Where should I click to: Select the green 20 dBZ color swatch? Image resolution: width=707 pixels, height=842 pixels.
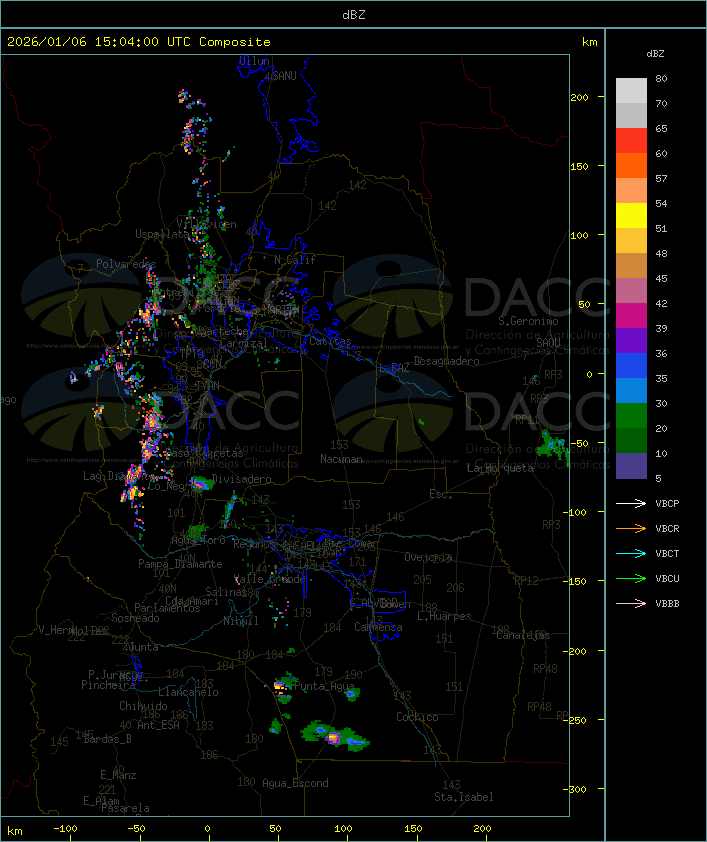click(x=631, y=416)
